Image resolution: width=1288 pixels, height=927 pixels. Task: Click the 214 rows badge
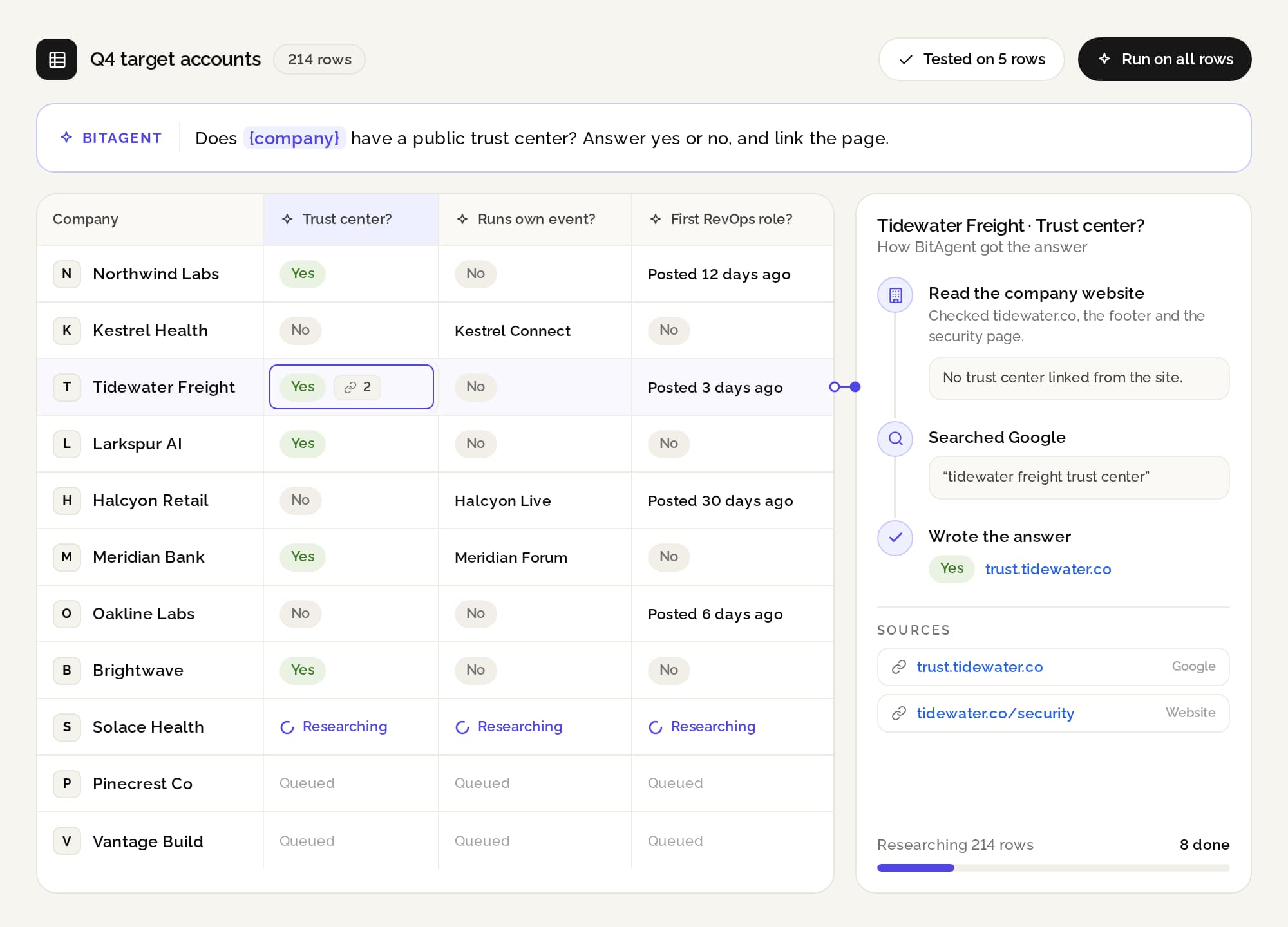pos(319,59)
